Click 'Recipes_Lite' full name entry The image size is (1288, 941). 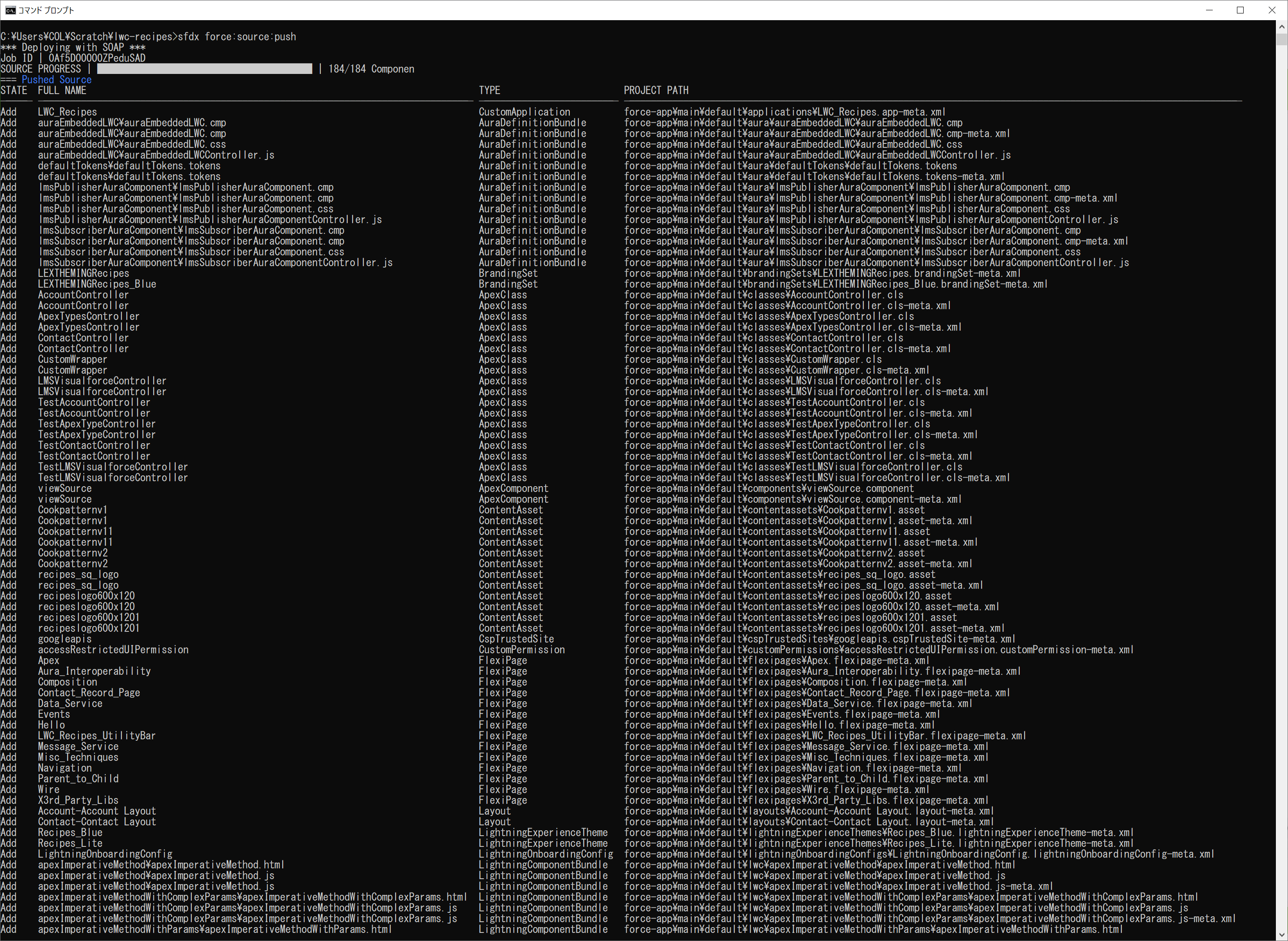click(70, 844)
